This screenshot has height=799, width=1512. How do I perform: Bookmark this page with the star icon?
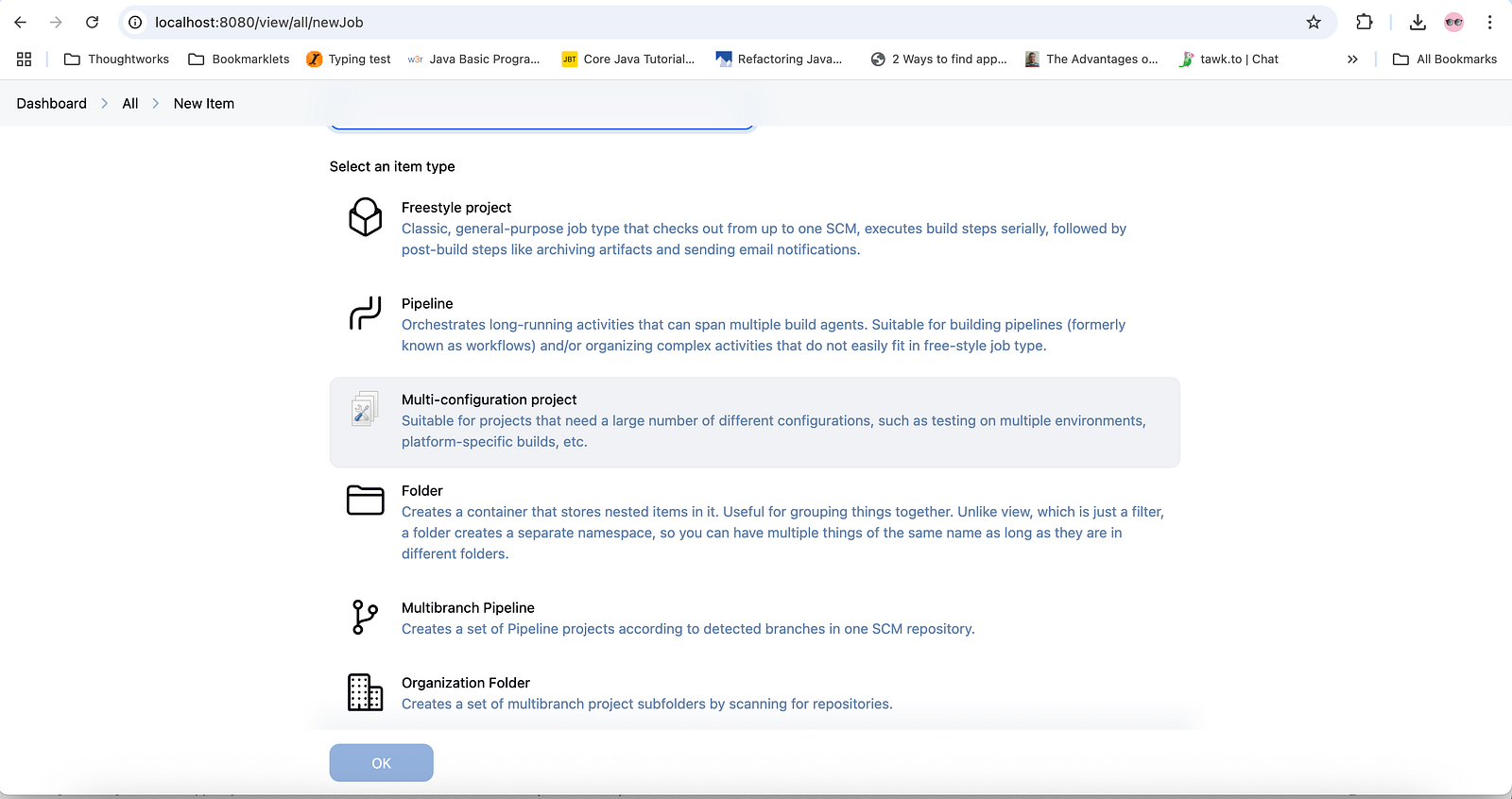pos(1314,22)
